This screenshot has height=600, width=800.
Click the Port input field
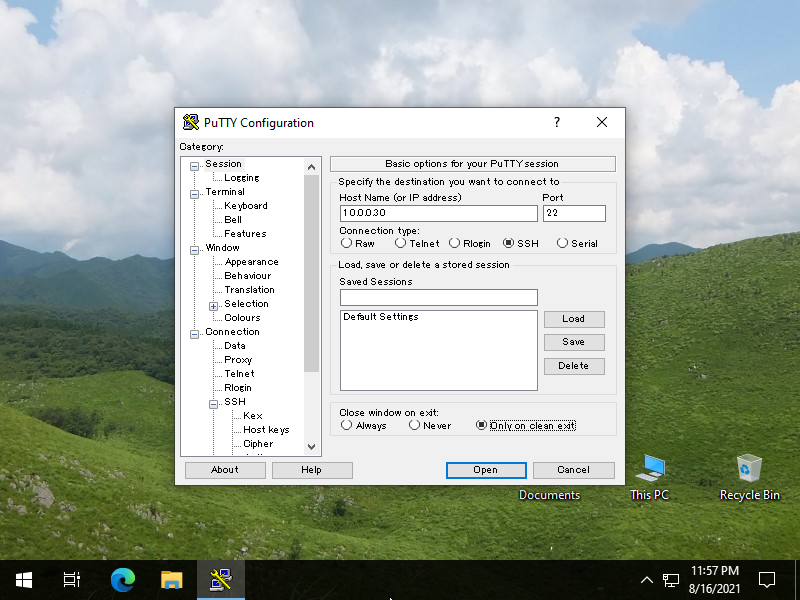tap(574, 213)
